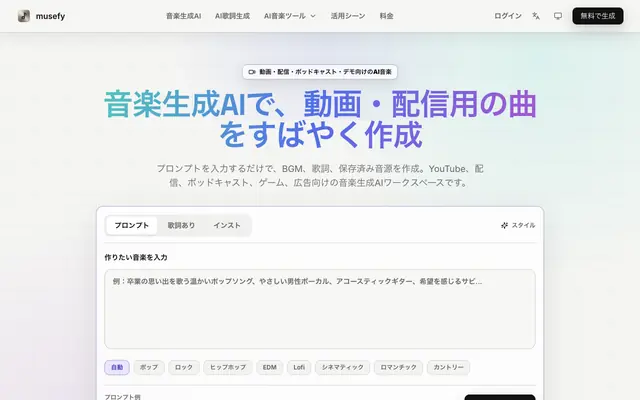
Task: Select the プロンプト tab
Action: pyautogui.click(x=131, y=225)
